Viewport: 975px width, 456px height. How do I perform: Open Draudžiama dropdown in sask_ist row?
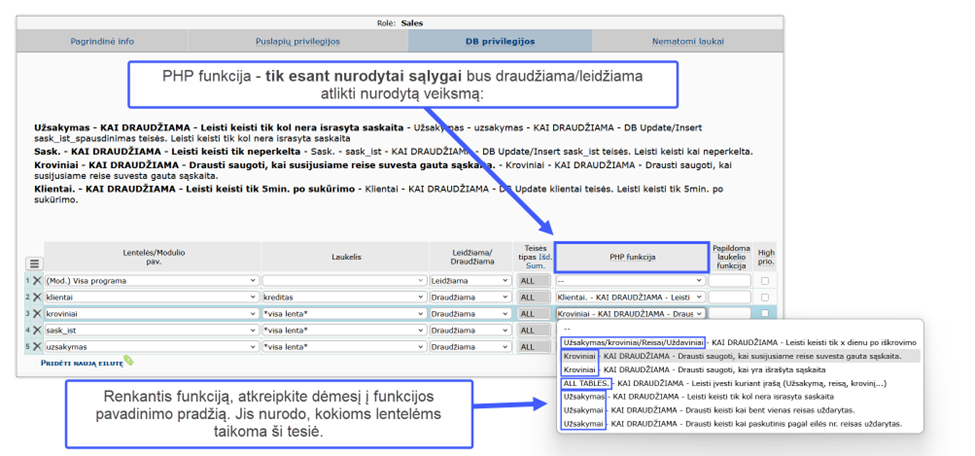coord(470,330)
